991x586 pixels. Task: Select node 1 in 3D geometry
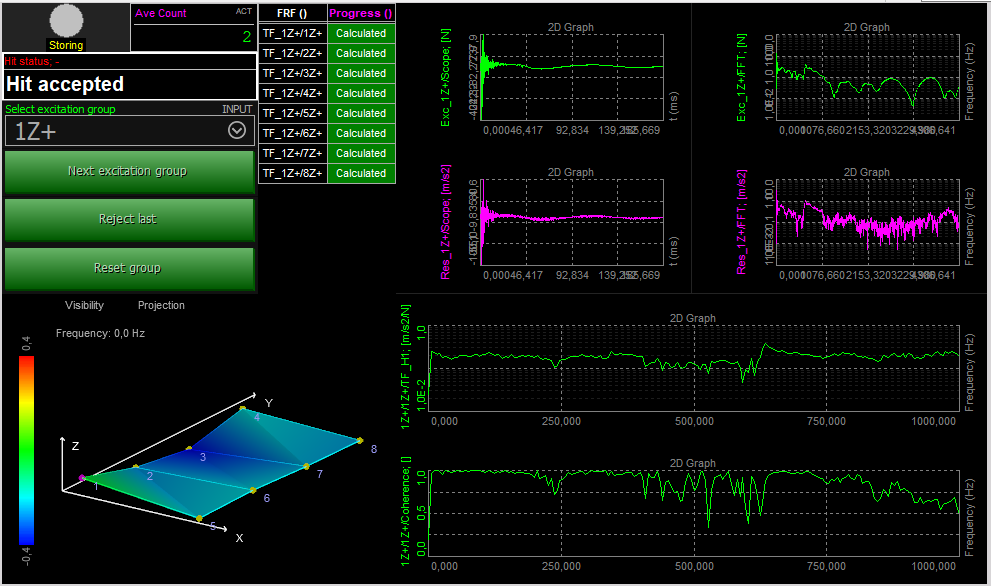tap(82, 478)
